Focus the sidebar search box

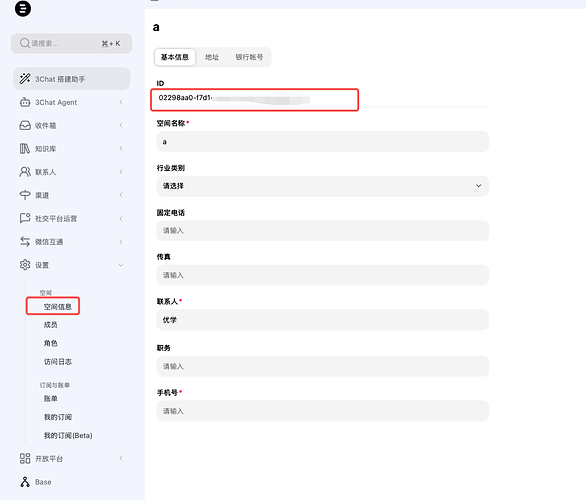pos(71,43)
